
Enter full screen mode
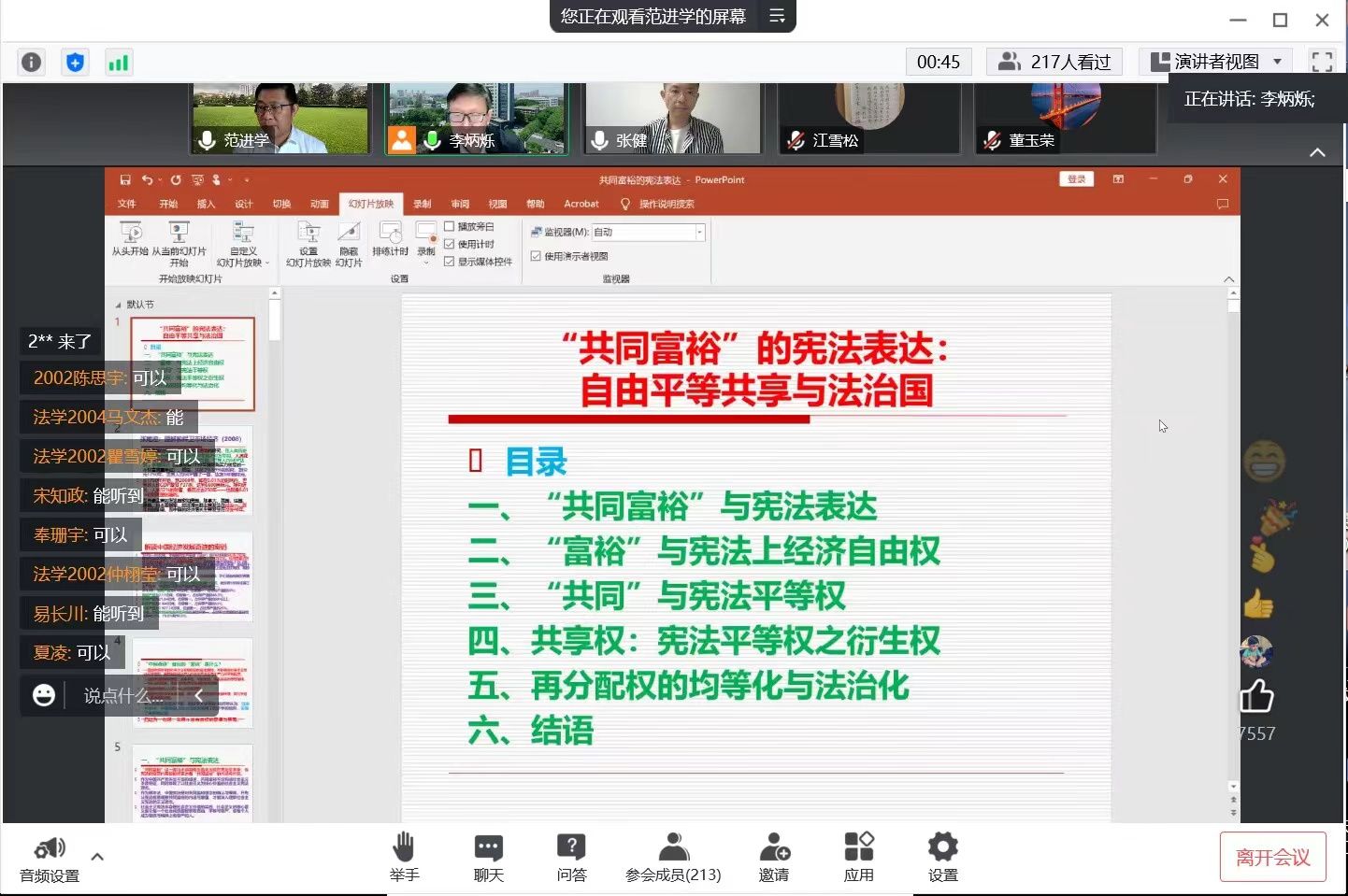(1322, 63)
